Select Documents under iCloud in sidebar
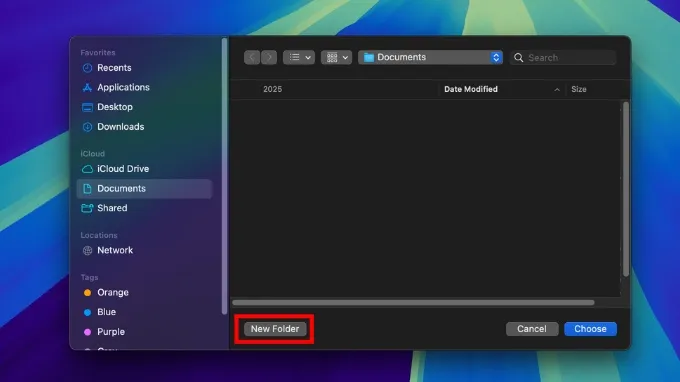Viewport: 680px width, 382px height. [144, 189]
